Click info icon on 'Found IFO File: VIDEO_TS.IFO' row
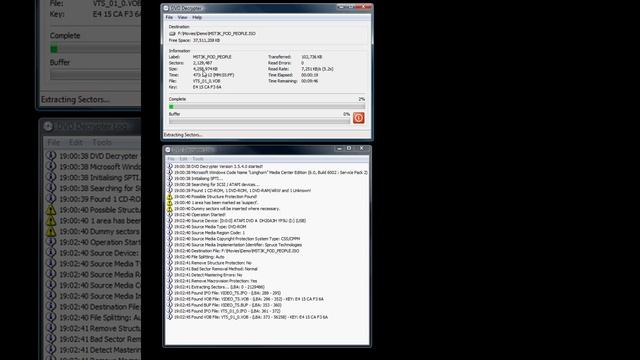 coord(170,293)
